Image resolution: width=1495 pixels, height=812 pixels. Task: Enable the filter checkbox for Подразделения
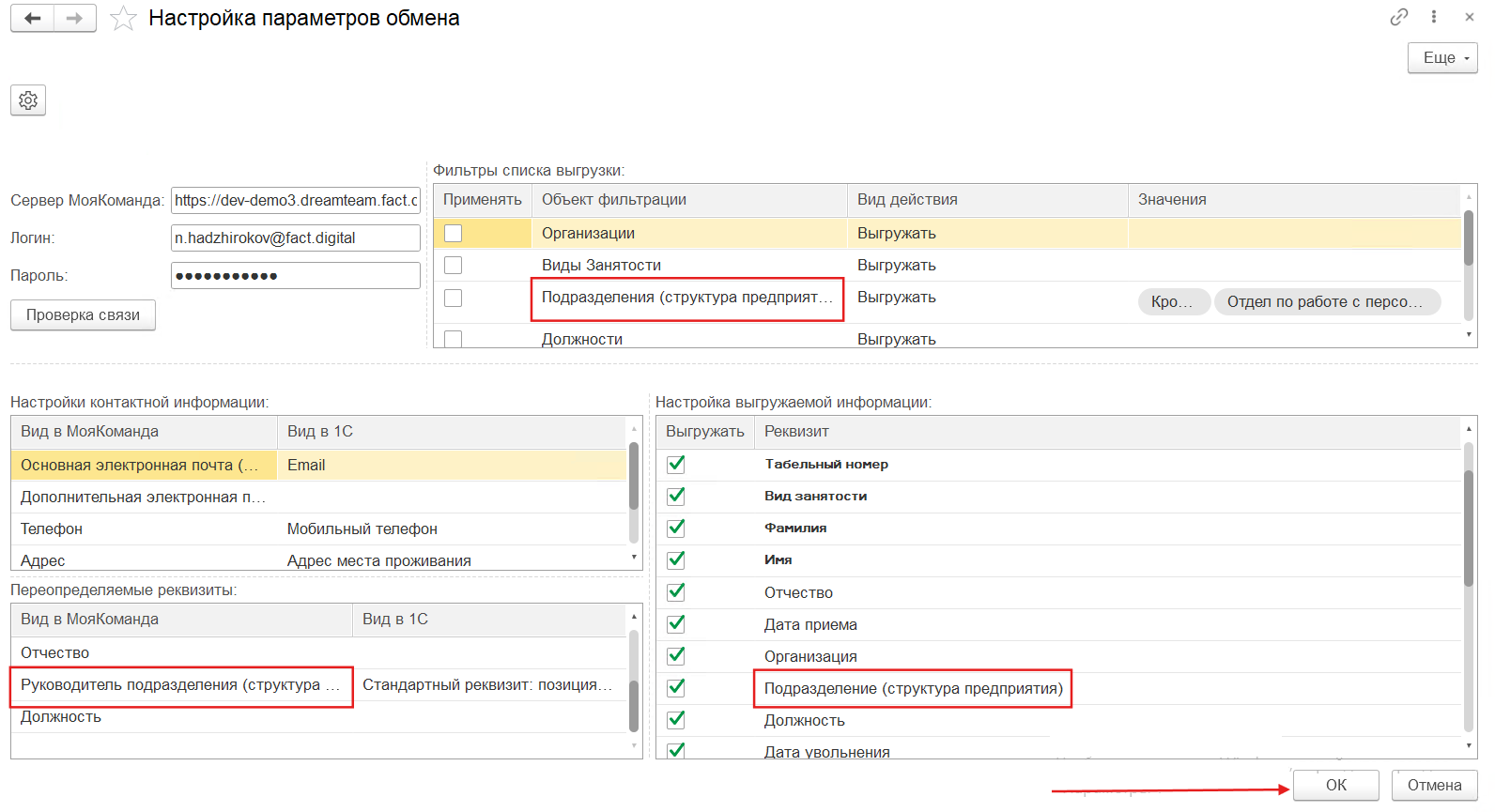[x=453, y=298]
